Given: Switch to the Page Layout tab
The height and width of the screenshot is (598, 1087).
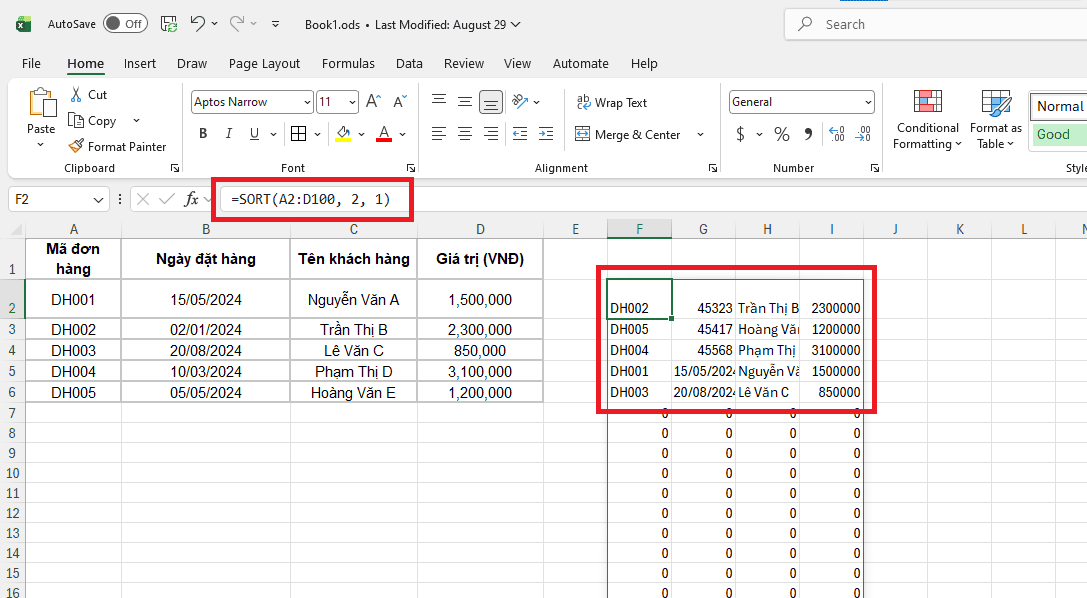Looking at the screenshot, I should pyautogui.click(x=264, y=63).
